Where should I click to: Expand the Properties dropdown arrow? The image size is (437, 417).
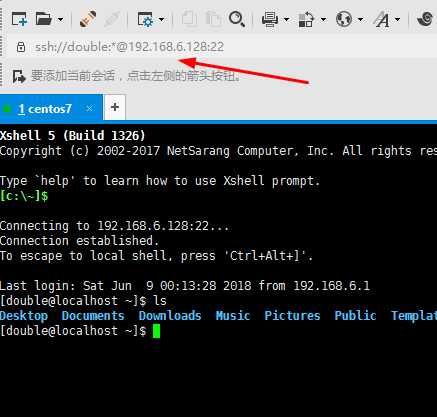tap(162, 19)
